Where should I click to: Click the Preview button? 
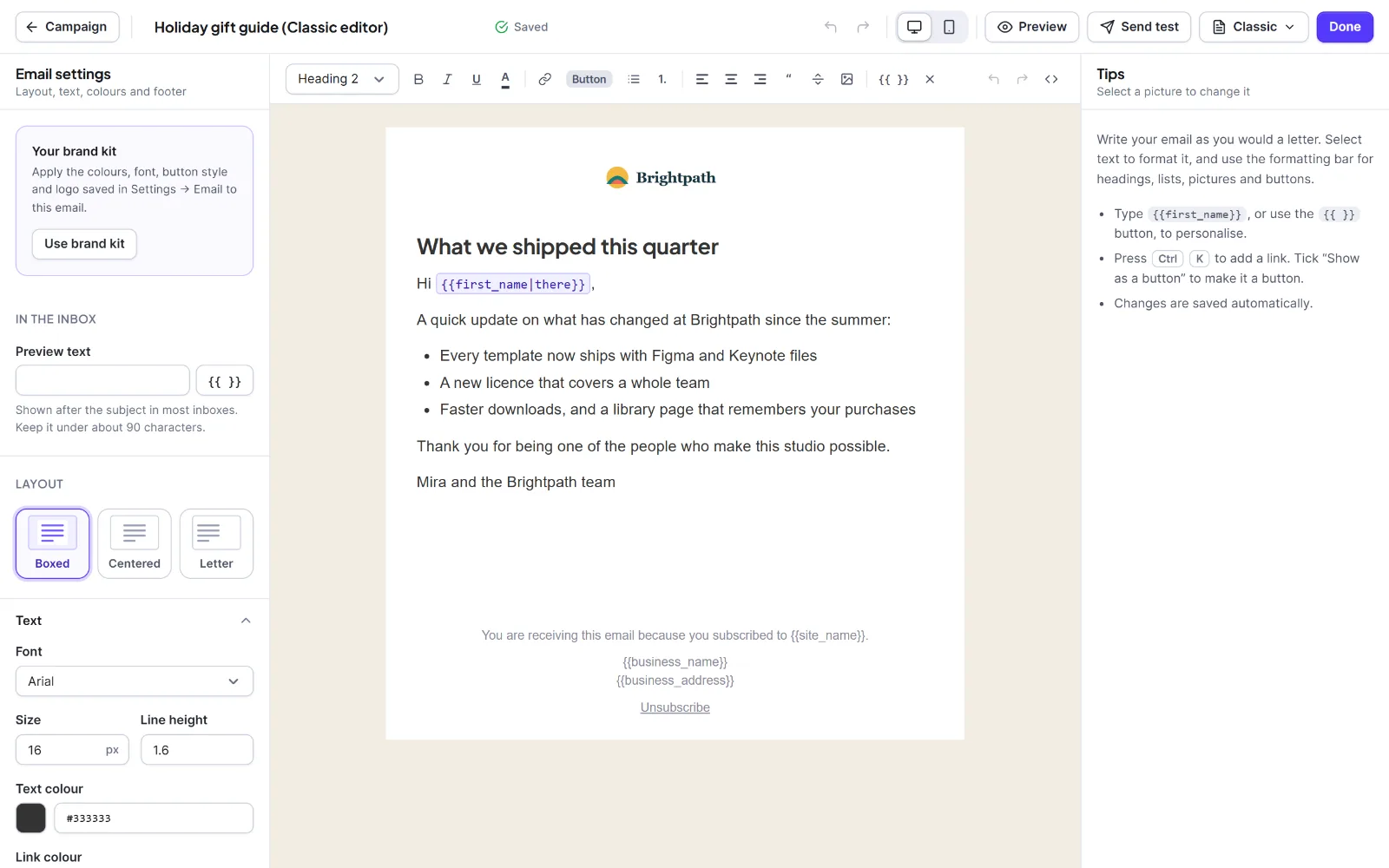coord(1032,27)
